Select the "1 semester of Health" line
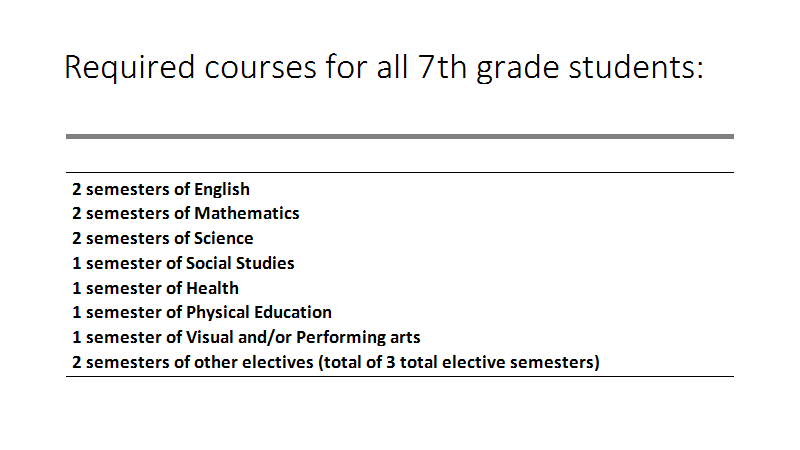This screenshot has width=800, height=450. pos(156,288)
